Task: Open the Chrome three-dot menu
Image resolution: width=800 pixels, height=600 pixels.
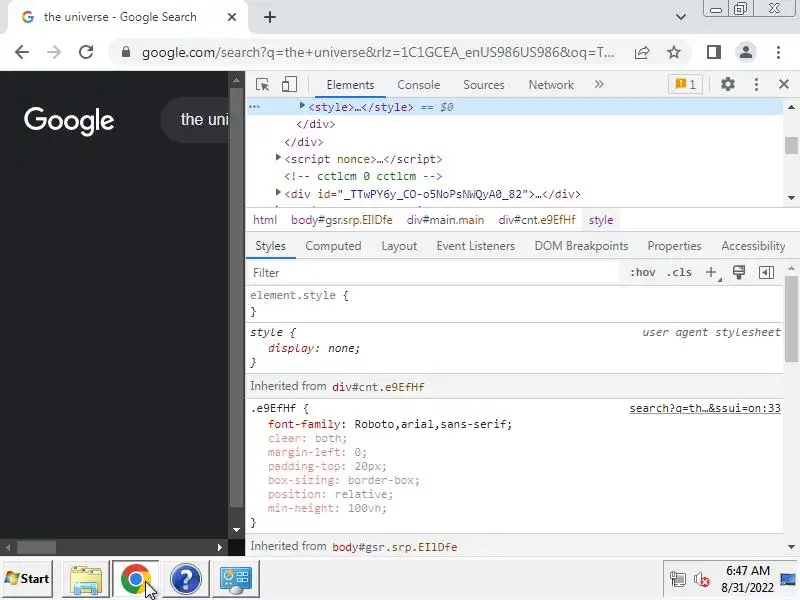Action: [x=778, y=52]
